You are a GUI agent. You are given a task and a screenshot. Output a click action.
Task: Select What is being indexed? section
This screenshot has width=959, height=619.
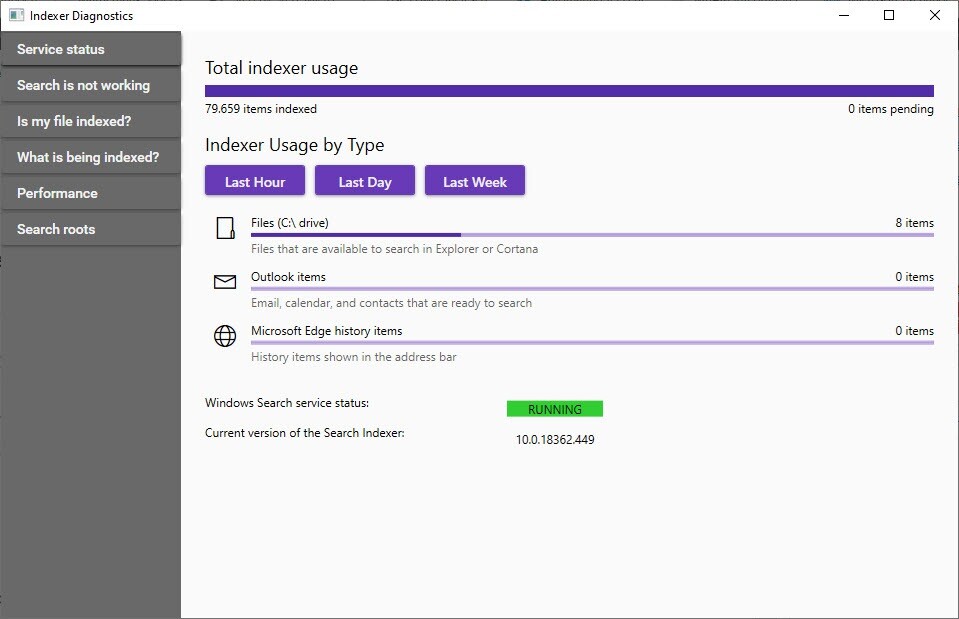[91, 157]
